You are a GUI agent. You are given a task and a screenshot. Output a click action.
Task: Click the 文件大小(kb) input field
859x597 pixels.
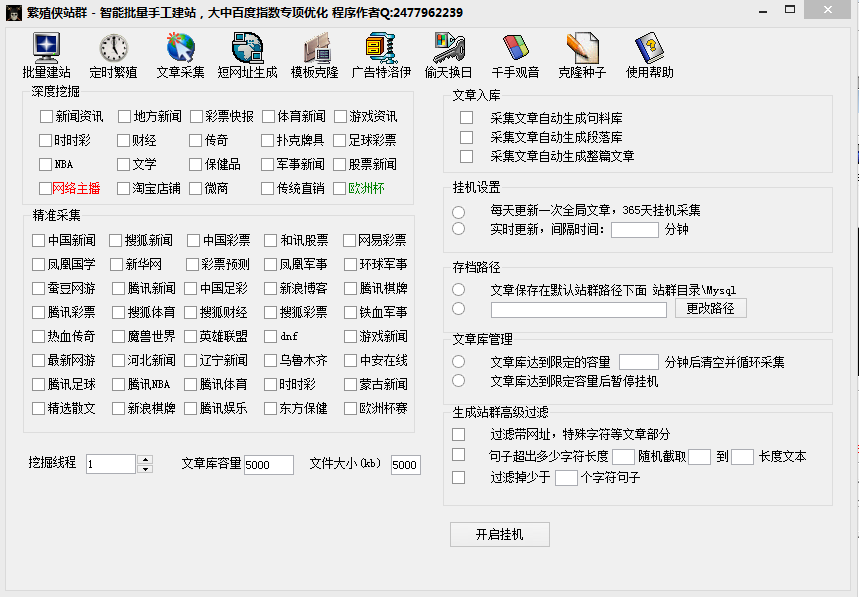[x=405, y=464]
